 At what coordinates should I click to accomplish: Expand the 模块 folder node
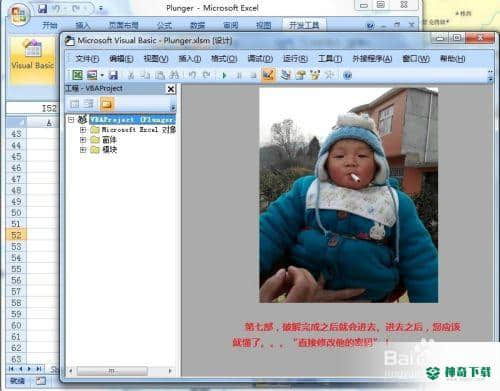[x=83, y=150]
